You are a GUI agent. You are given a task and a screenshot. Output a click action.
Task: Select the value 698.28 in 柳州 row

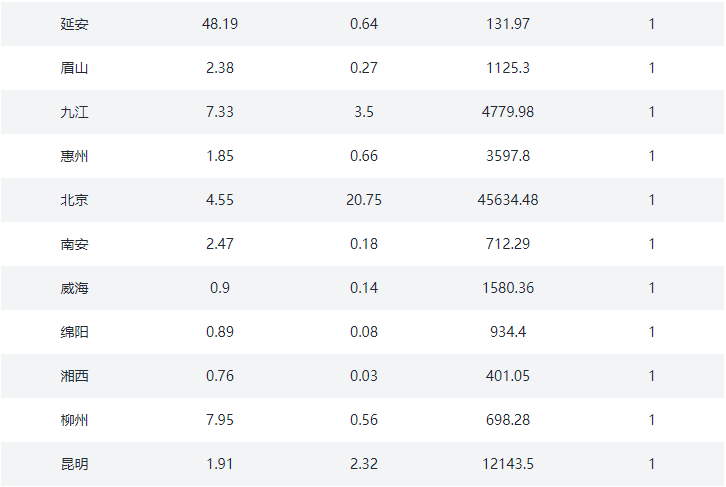508,419
